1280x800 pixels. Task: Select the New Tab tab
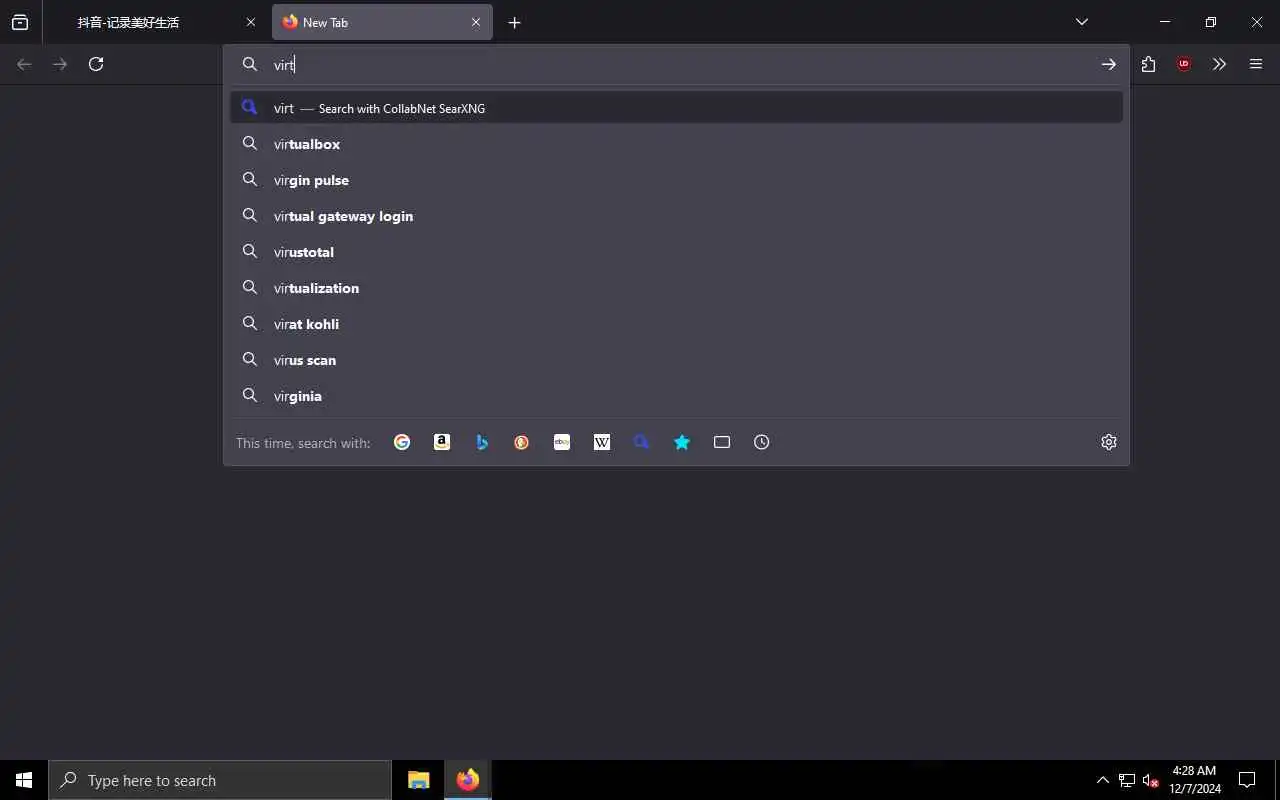click(380, 22)
